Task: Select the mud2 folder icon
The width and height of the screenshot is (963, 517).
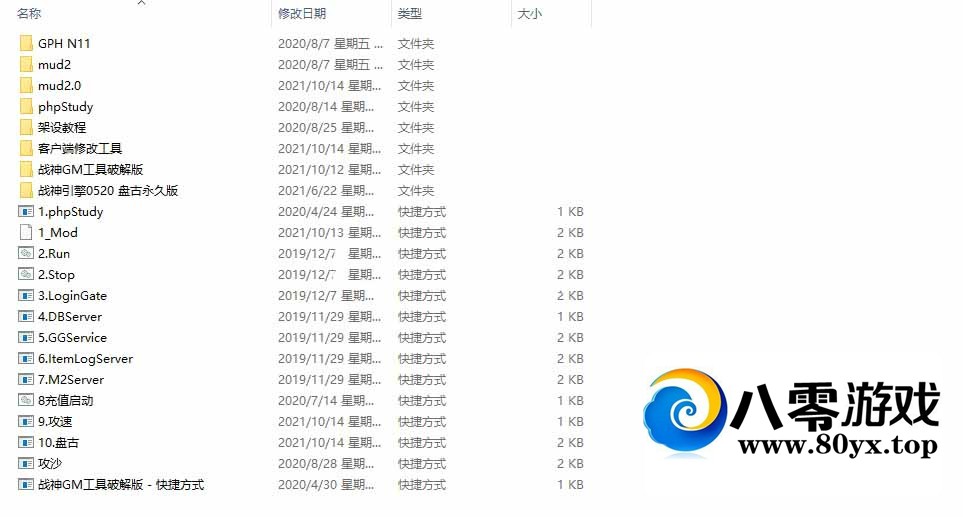Action: pyautogui.click(x=26, y=64)
